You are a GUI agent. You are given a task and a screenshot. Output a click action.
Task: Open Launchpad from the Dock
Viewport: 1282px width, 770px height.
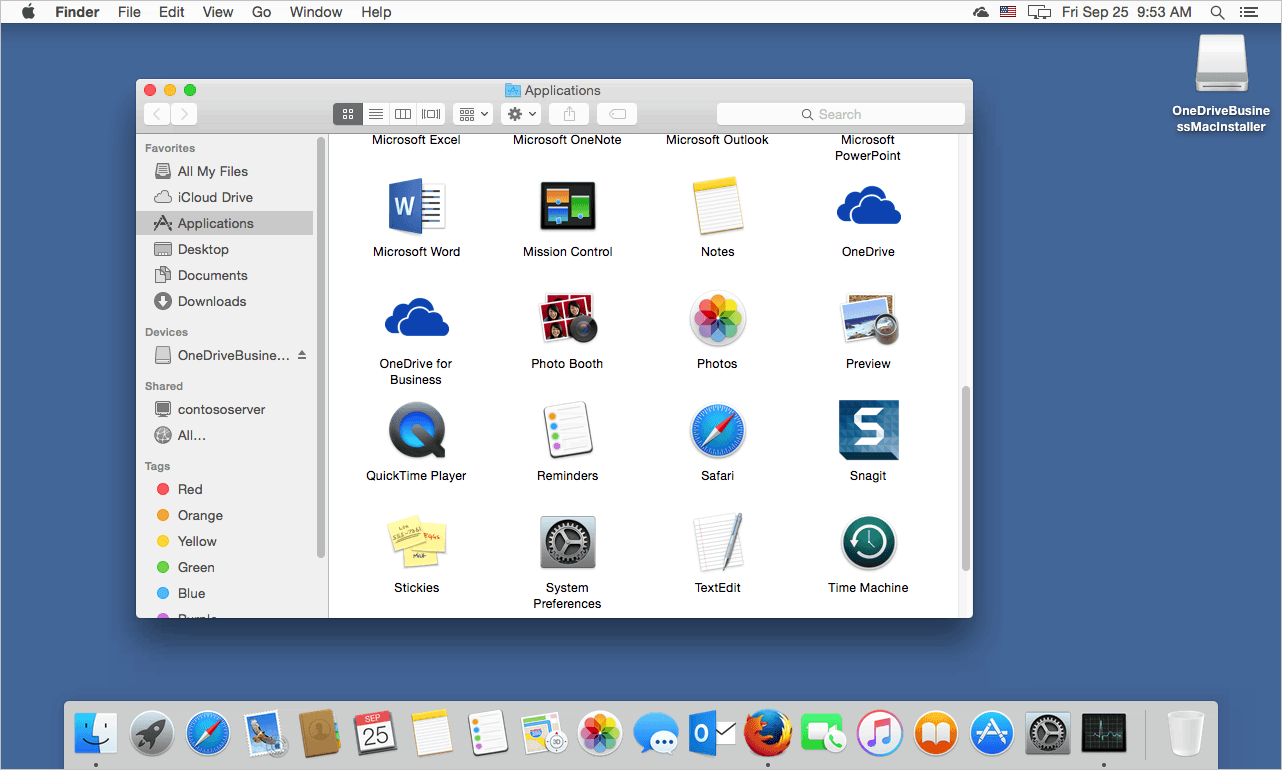pos(152,735)
